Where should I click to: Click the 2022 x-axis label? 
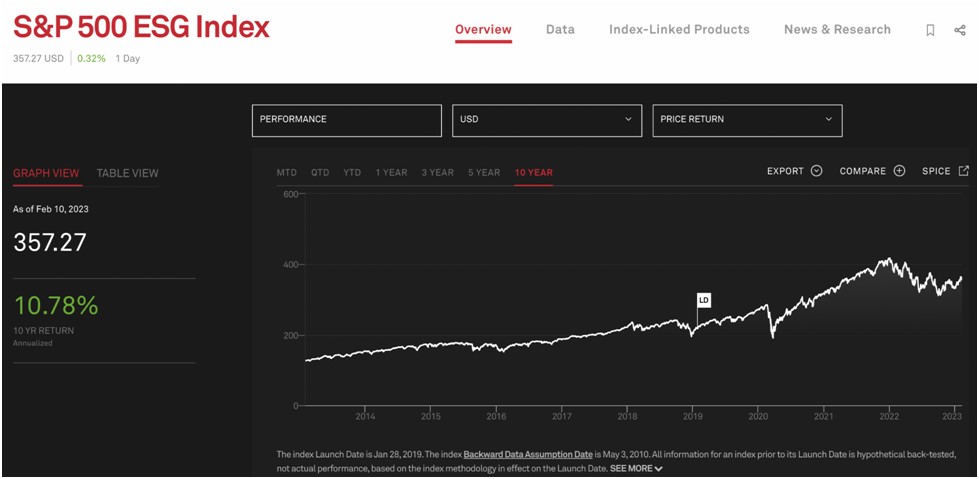coord(889,416)
